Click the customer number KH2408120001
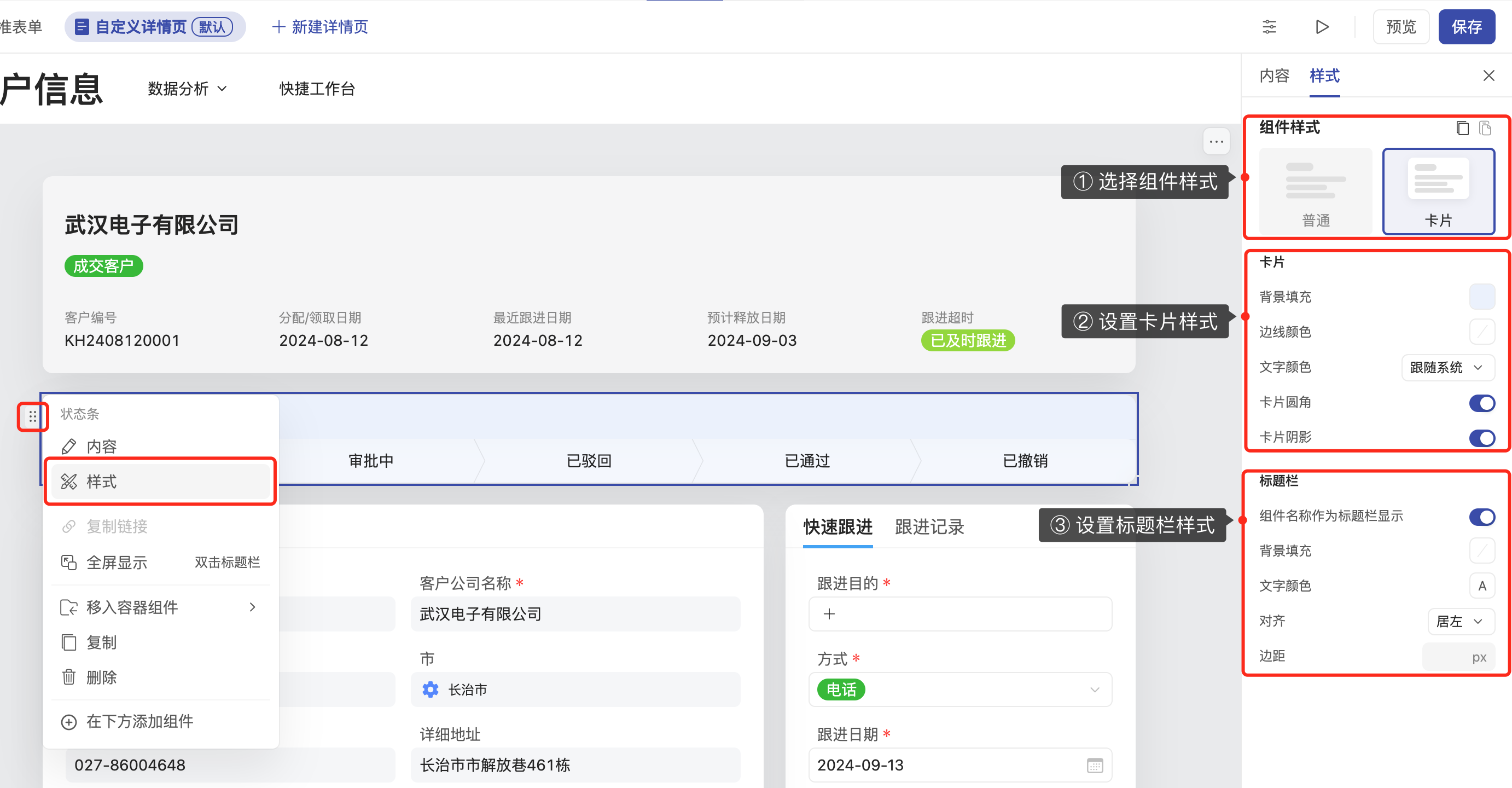The height and width of the screenshot is (788, 1512). [x=122, y=340]
